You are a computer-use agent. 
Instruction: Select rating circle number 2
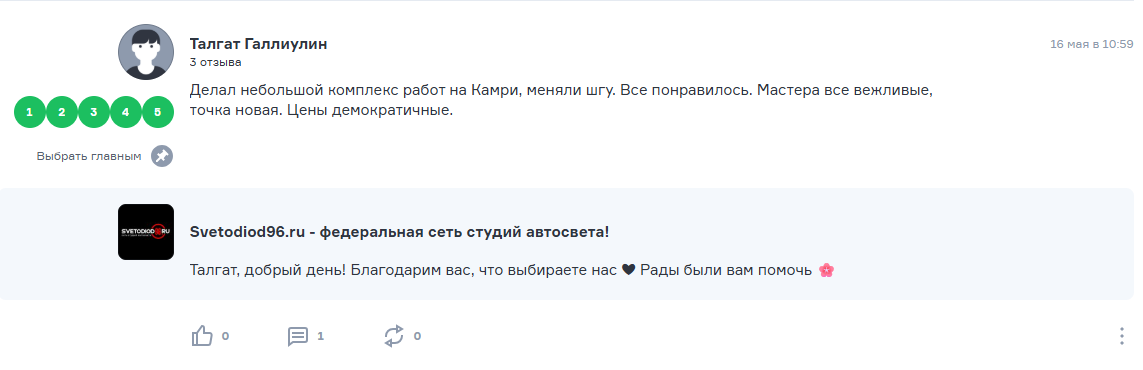coord(62,112)
